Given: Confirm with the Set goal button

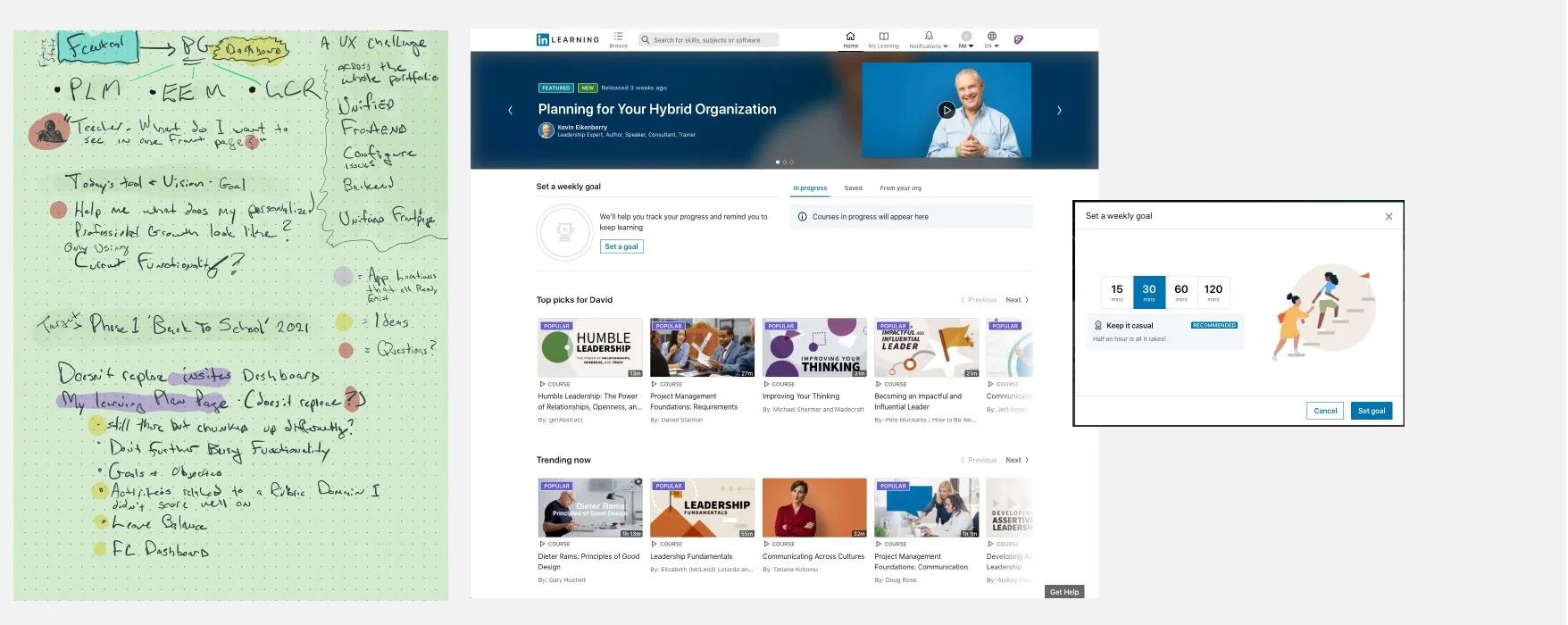Looking at the screenshot, I should 1371,411.
